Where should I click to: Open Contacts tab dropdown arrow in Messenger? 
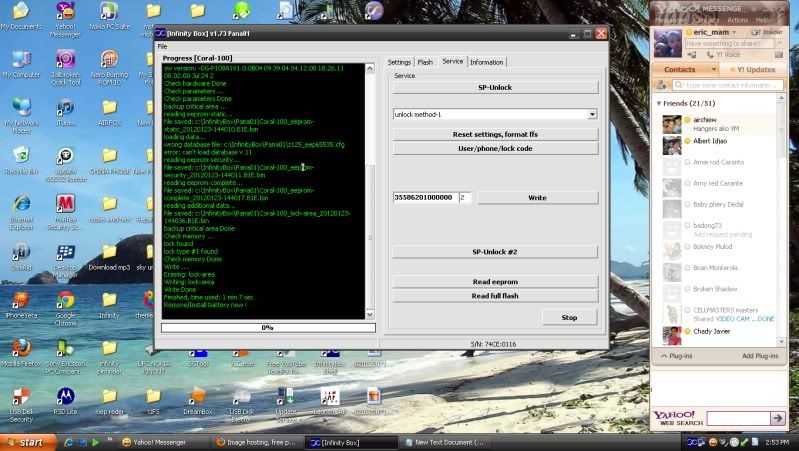(713, 69)
